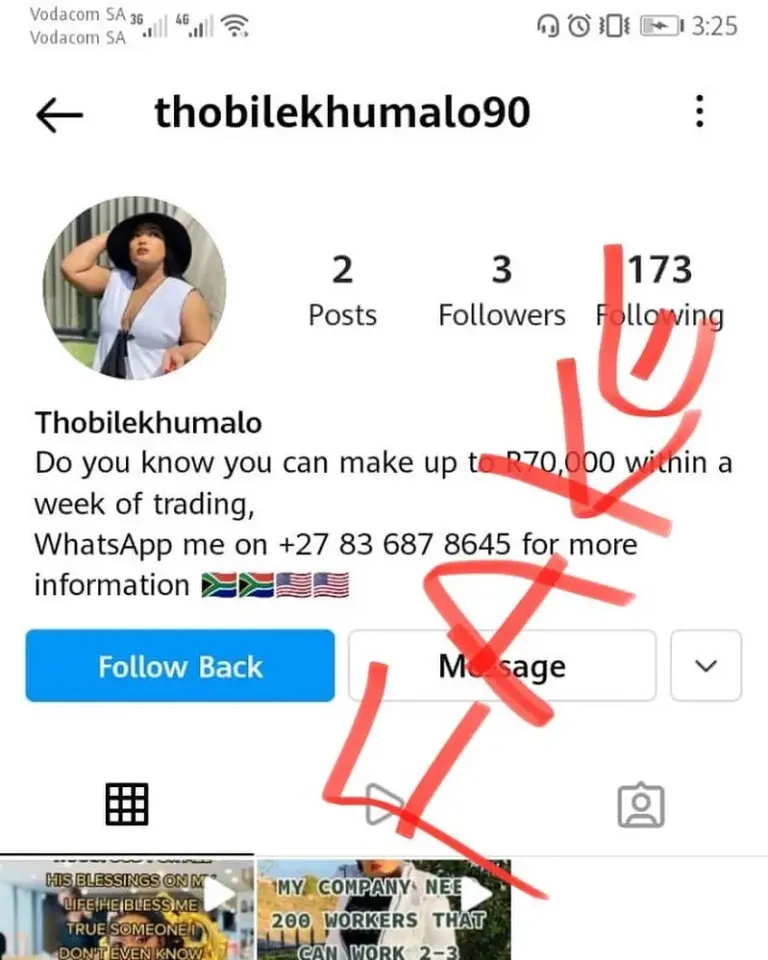
Task: Tap the battery status icon
Action: coord(661,26)
